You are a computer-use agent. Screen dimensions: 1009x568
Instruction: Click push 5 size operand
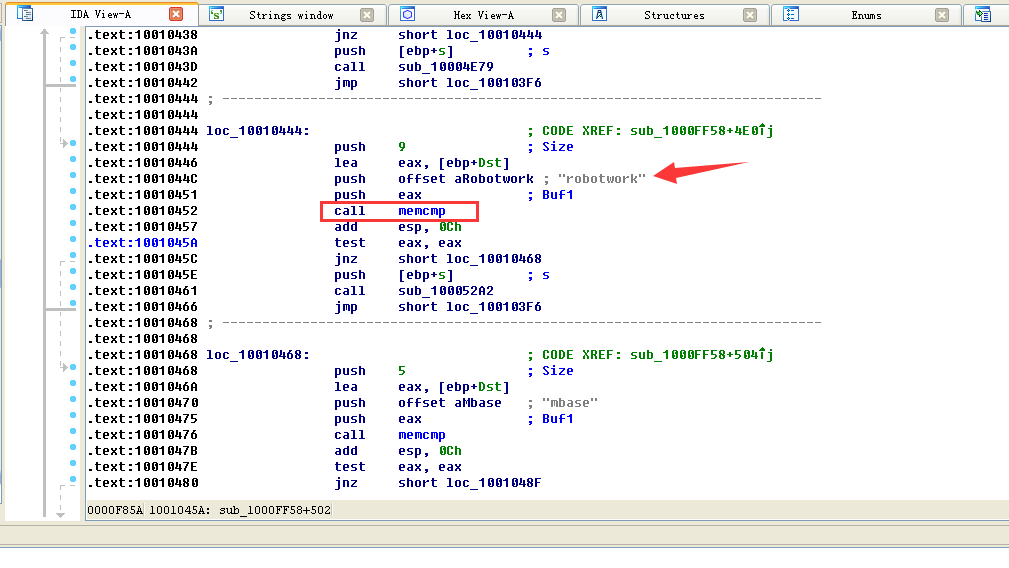click(402, 371)
